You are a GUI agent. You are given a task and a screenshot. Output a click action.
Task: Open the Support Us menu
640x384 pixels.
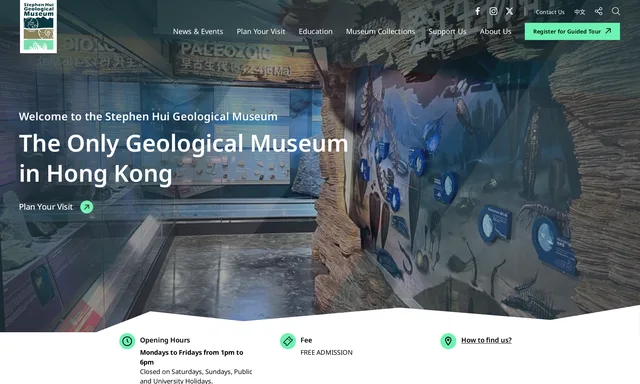(447, 31)
